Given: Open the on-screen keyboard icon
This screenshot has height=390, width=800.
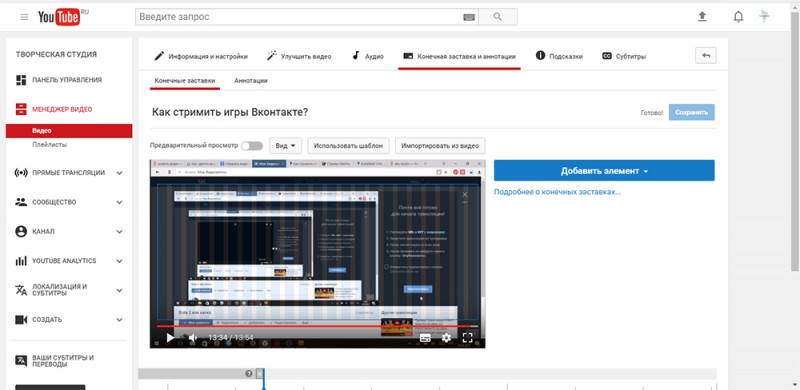Looking at the screenshot, I should pos(469,17).
